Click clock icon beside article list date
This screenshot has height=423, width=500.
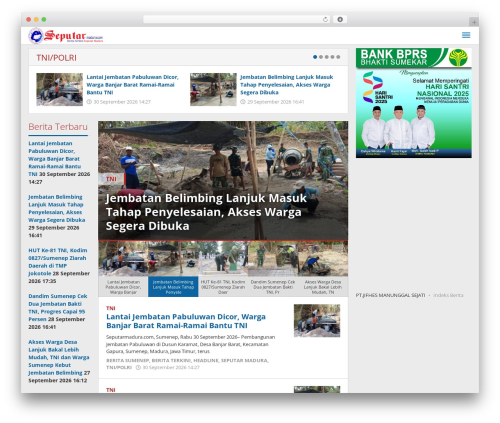click(x=138, y=367)
